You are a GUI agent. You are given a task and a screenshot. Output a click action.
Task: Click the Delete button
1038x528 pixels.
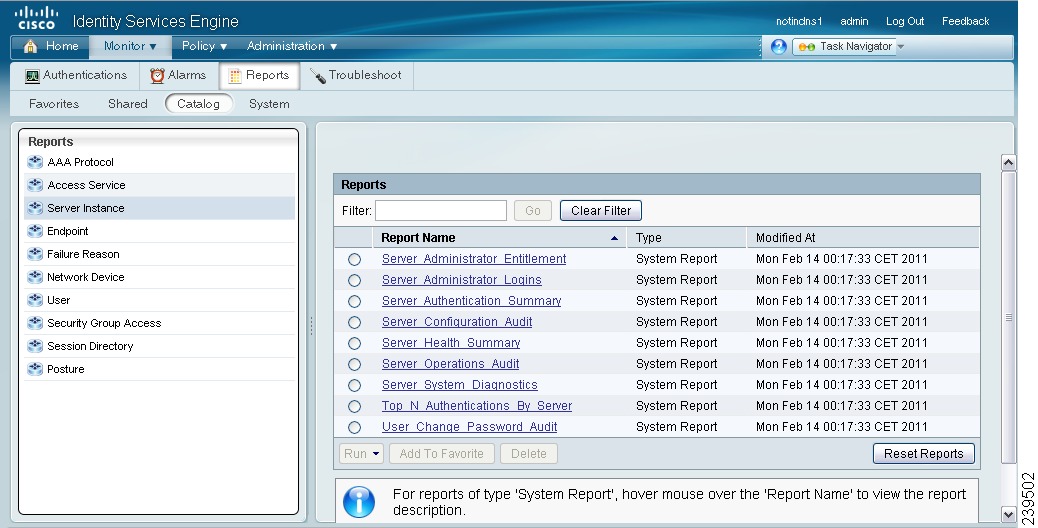tap(529, 454)
